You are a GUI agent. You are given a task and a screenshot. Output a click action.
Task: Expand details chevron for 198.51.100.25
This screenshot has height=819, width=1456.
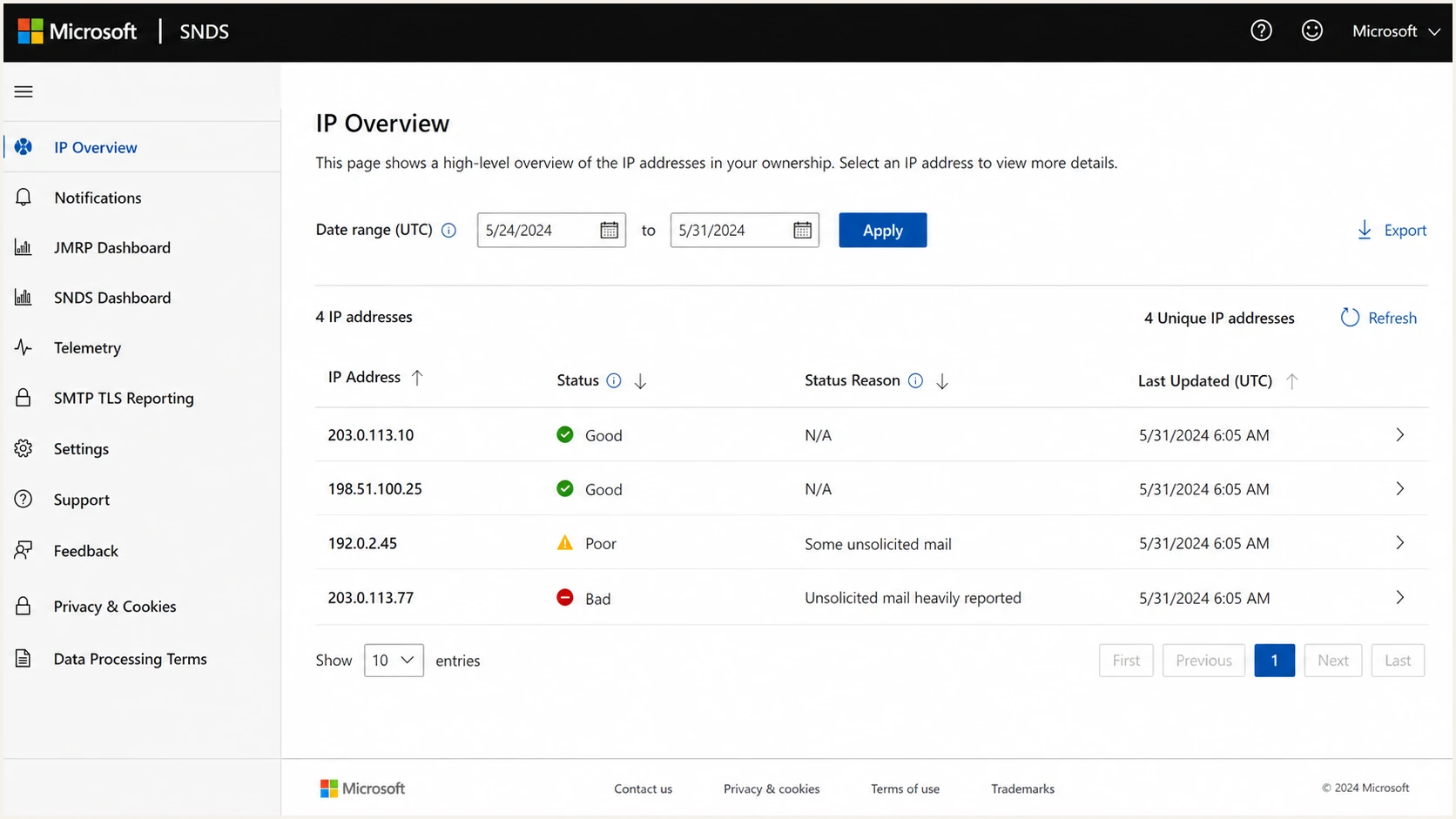coord(1400,488)
